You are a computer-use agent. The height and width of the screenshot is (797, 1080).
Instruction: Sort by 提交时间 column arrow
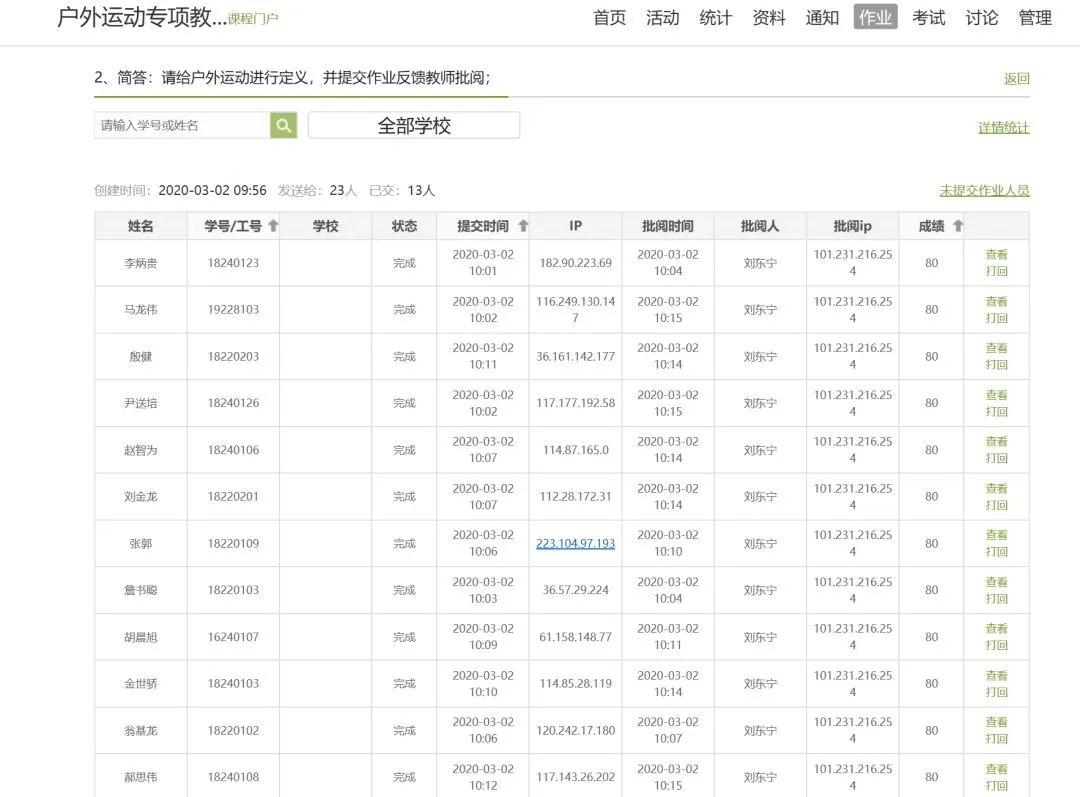[523, 226]
